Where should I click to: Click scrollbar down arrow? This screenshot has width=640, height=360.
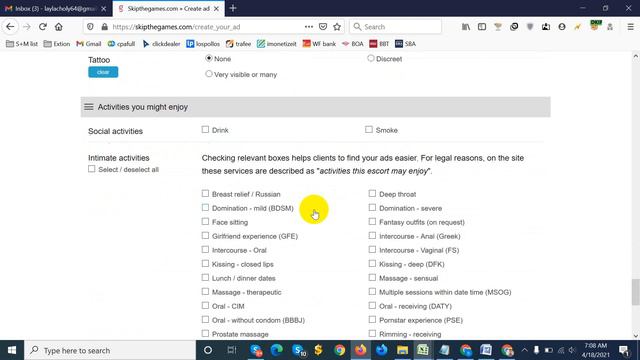click(636, 336)
